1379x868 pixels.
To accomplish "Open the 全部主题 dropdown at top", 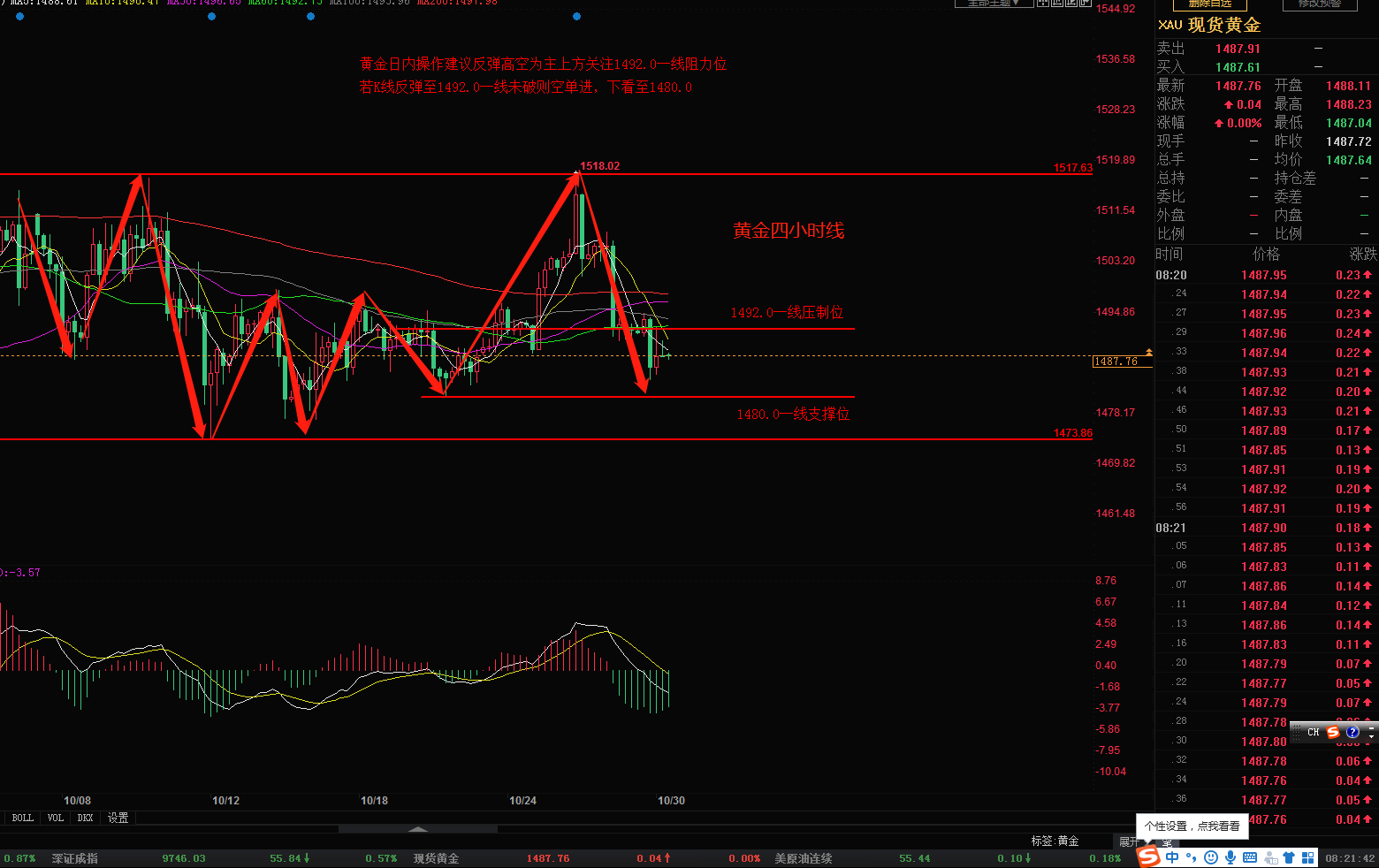I will tap(994, 4).
